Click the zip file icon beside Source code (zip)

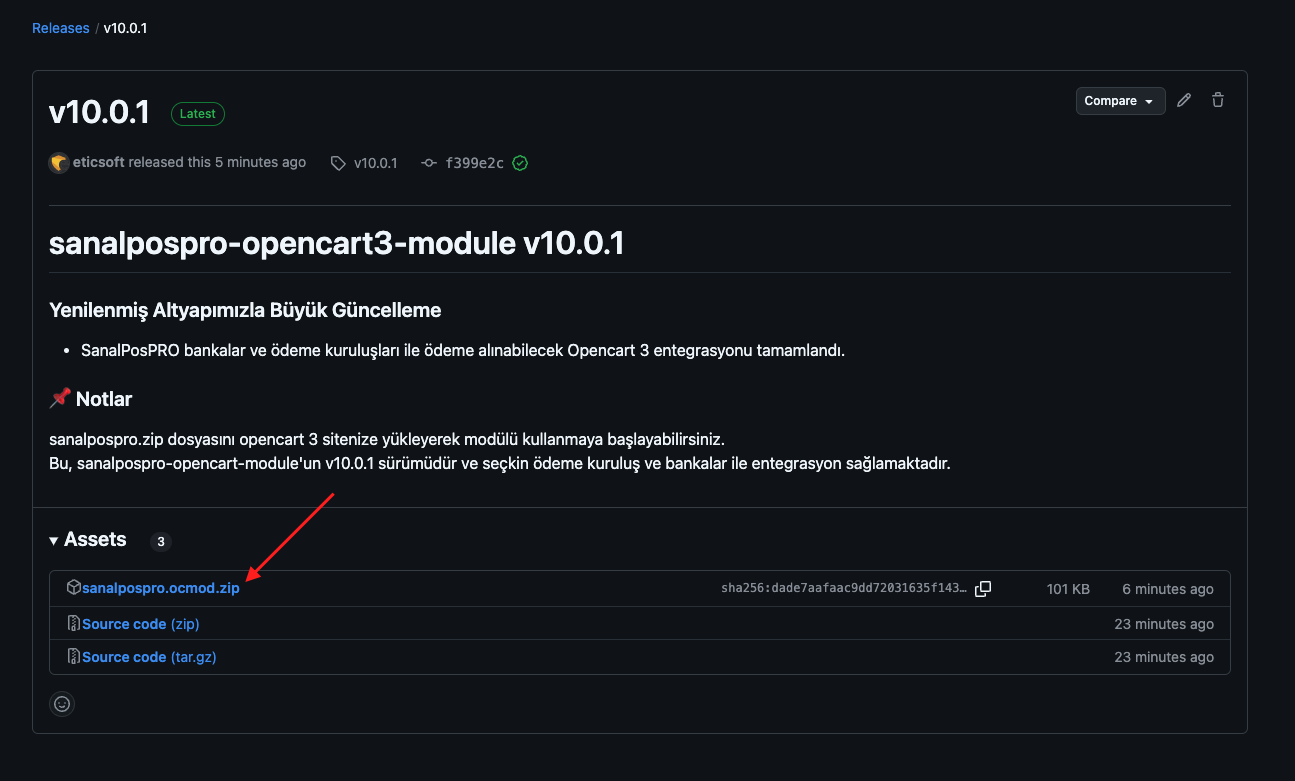click(73, 624)
